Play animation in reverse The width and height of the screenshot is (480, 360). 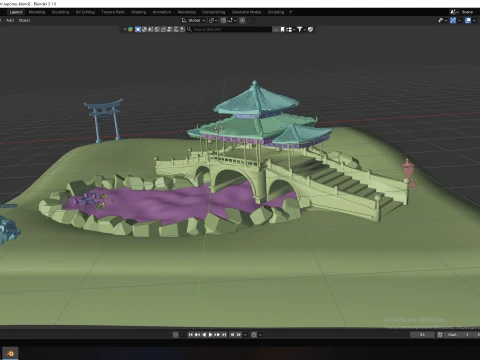[204, 334]
